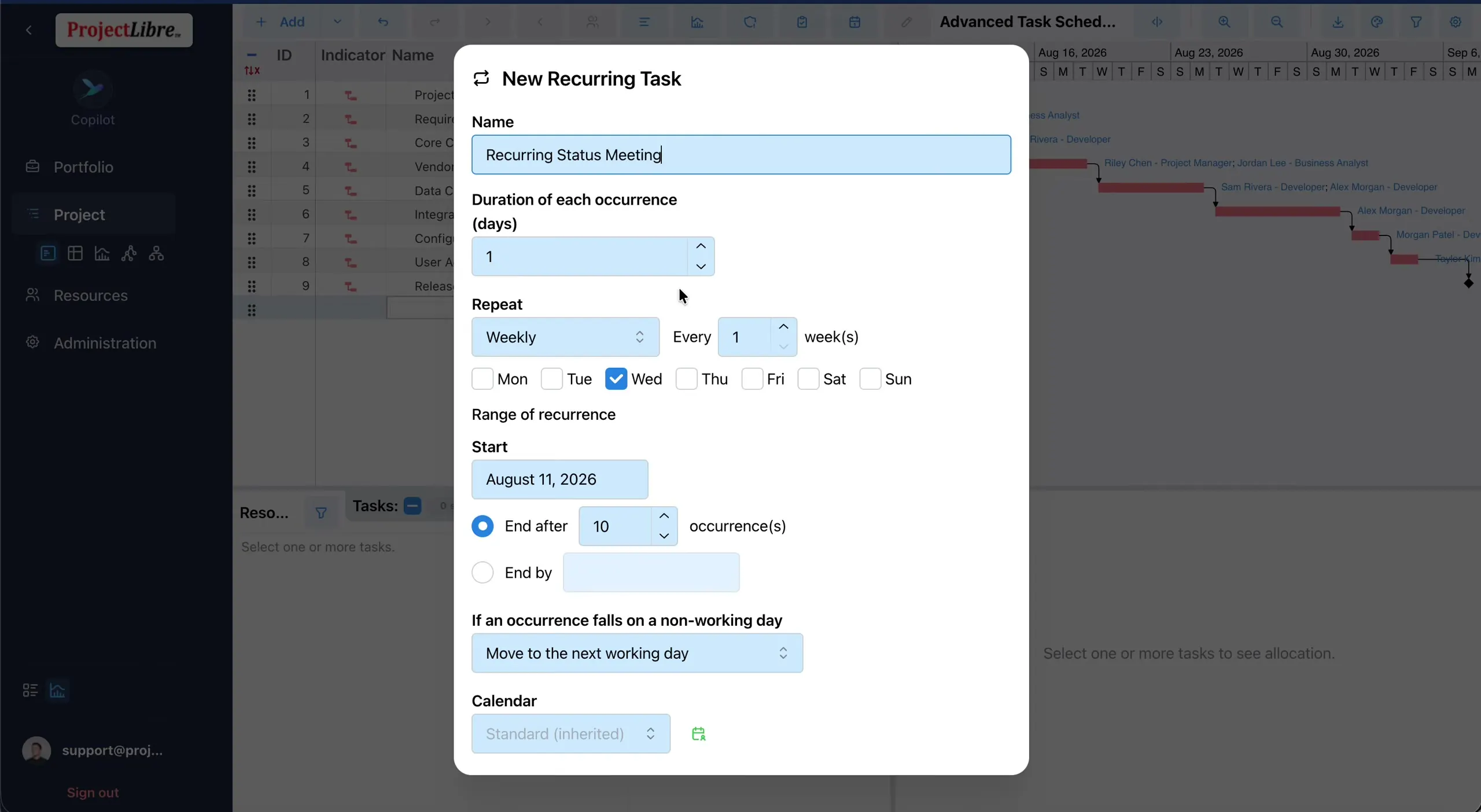
Task: Click the End by date field
Action: pyautogui.click(x=651, y=573)
